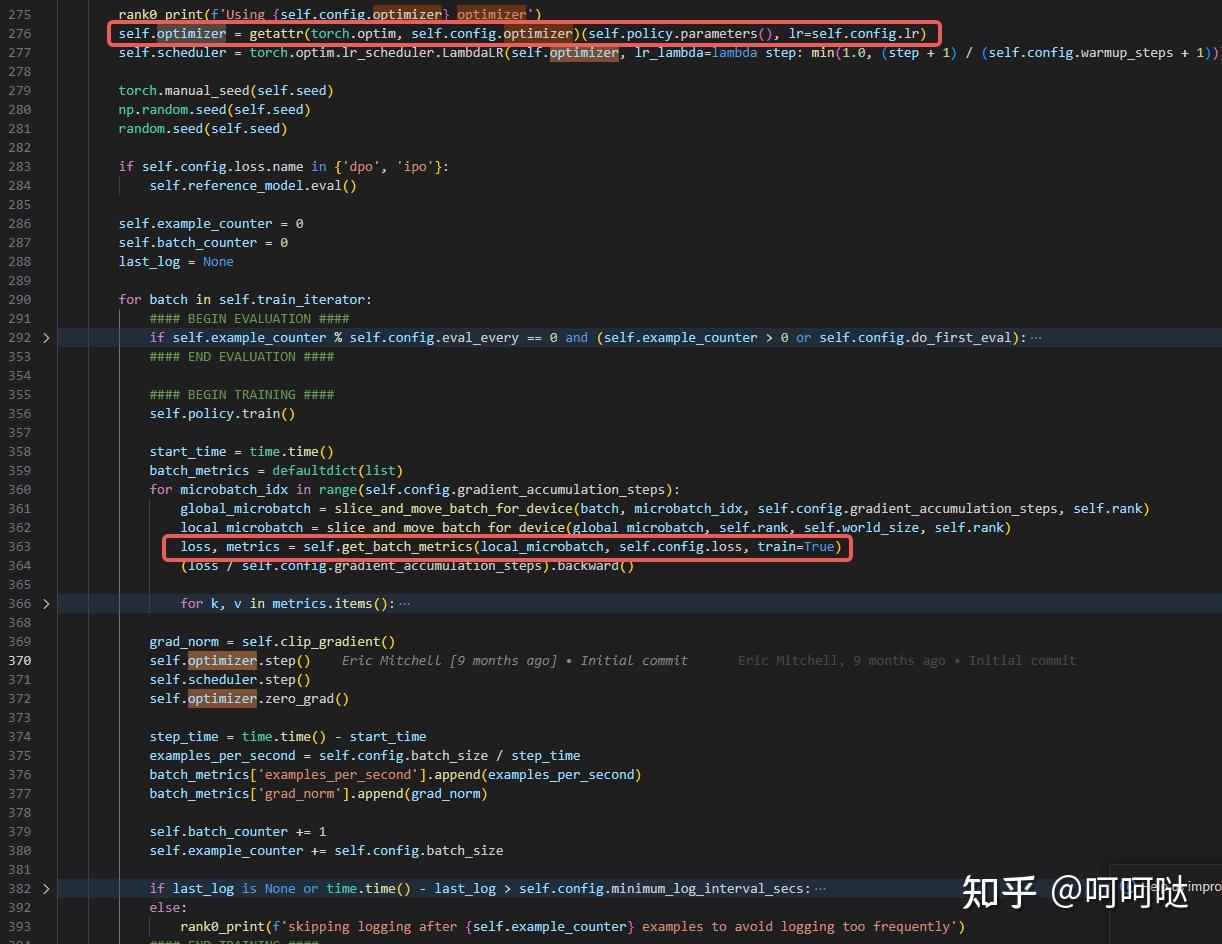
Task: Expand the collapsed for loop at line 366
Action: 45,603
